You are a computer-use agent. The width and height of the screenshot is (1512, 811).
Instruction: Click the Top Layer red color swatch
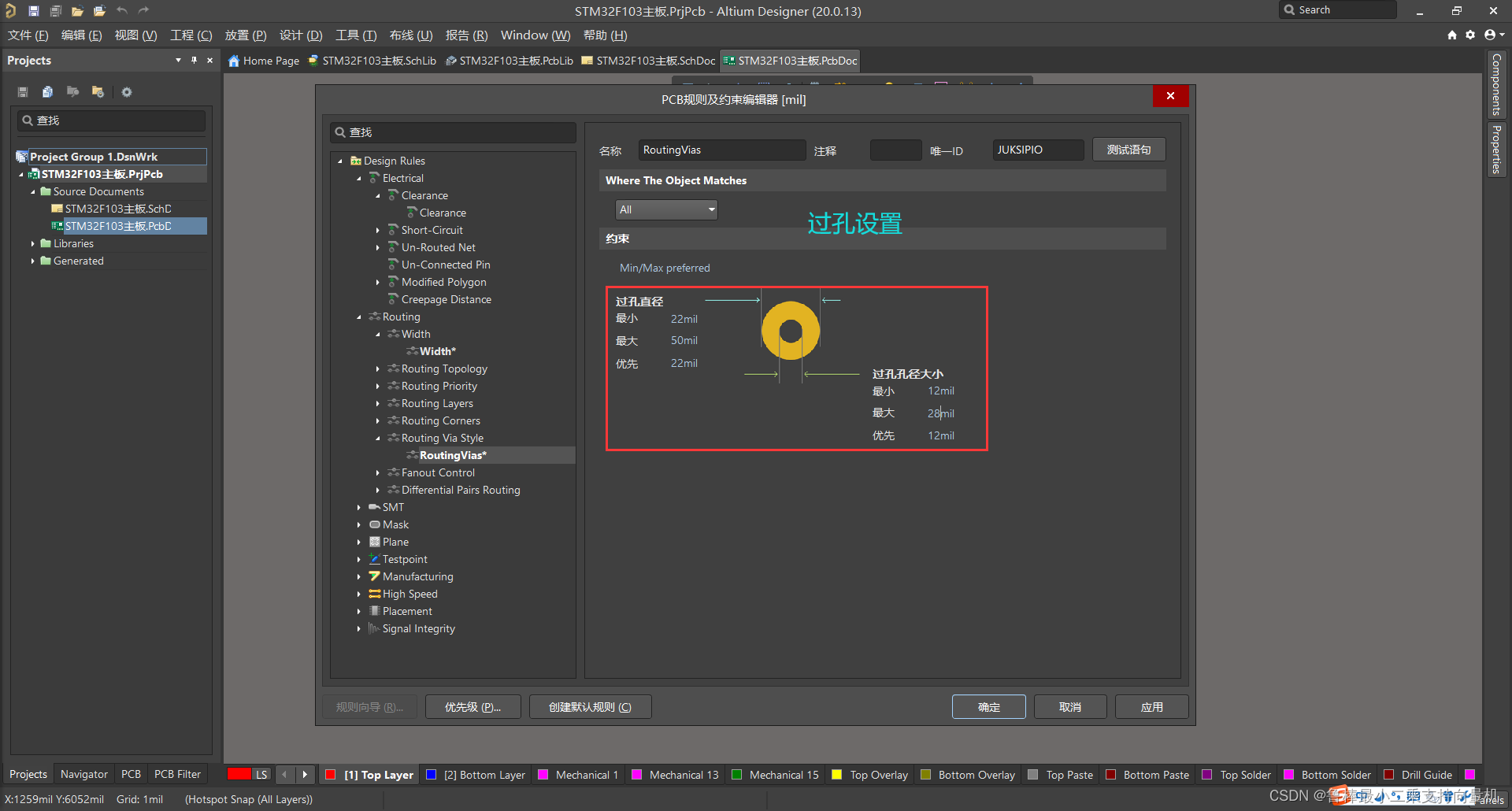[331, 775]
